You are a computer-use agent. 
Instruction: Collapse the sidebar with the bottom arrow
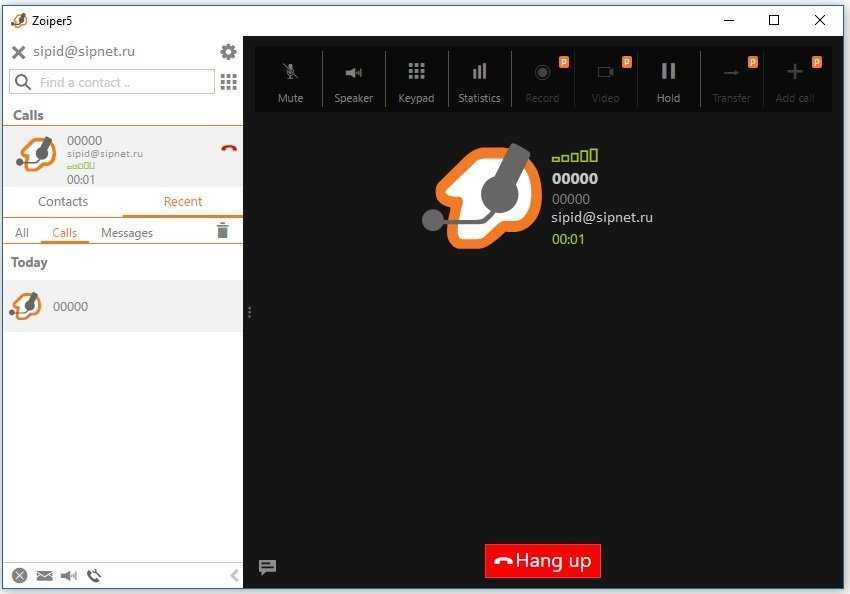234,575
